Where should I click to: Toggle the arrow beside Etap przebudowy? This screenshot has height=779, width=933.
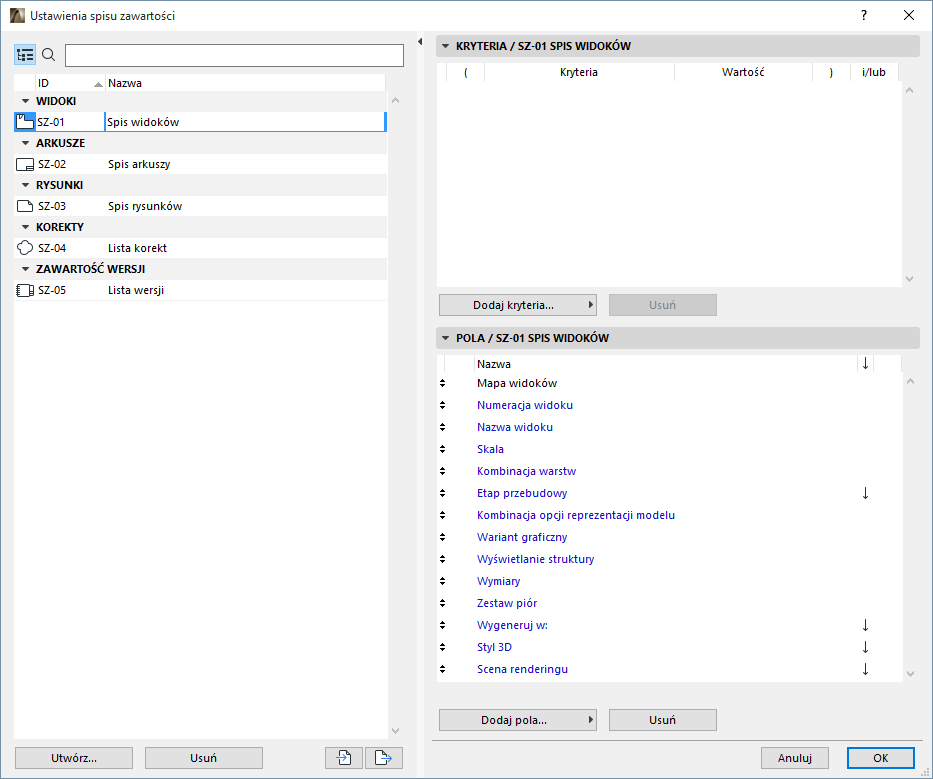[865, 492]
